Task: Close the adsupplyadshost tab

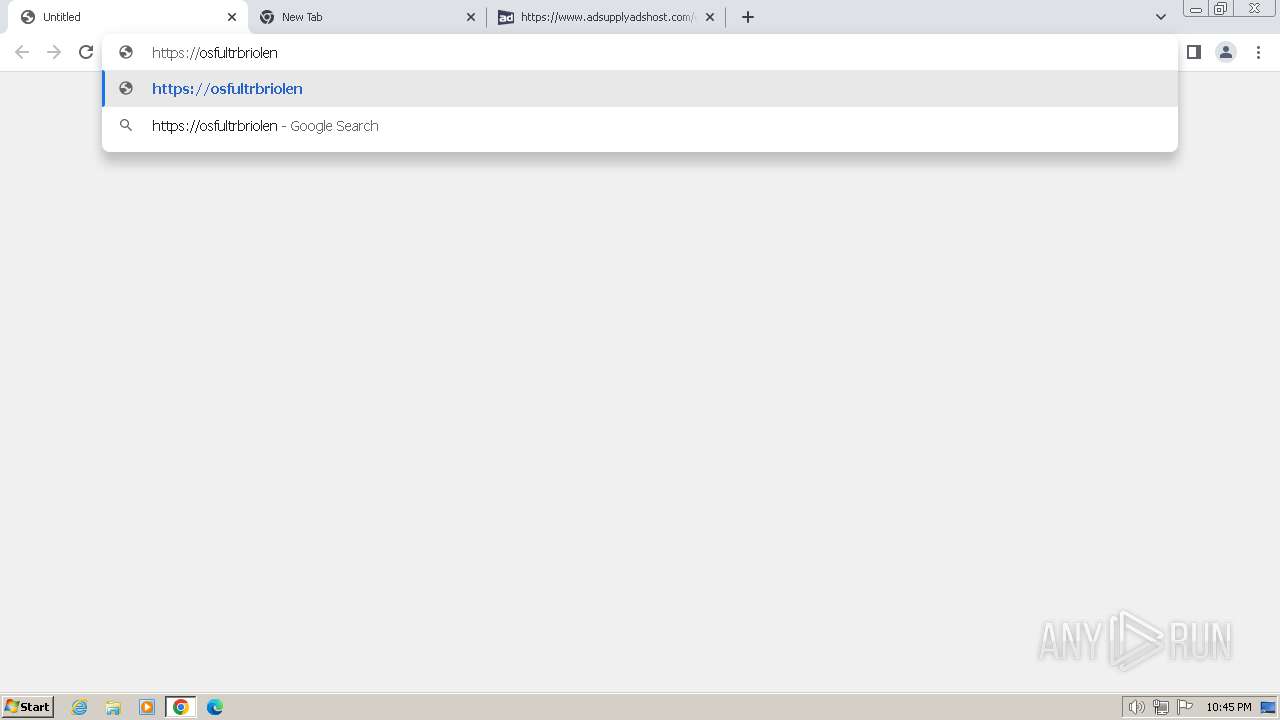Action: [710, 17]
